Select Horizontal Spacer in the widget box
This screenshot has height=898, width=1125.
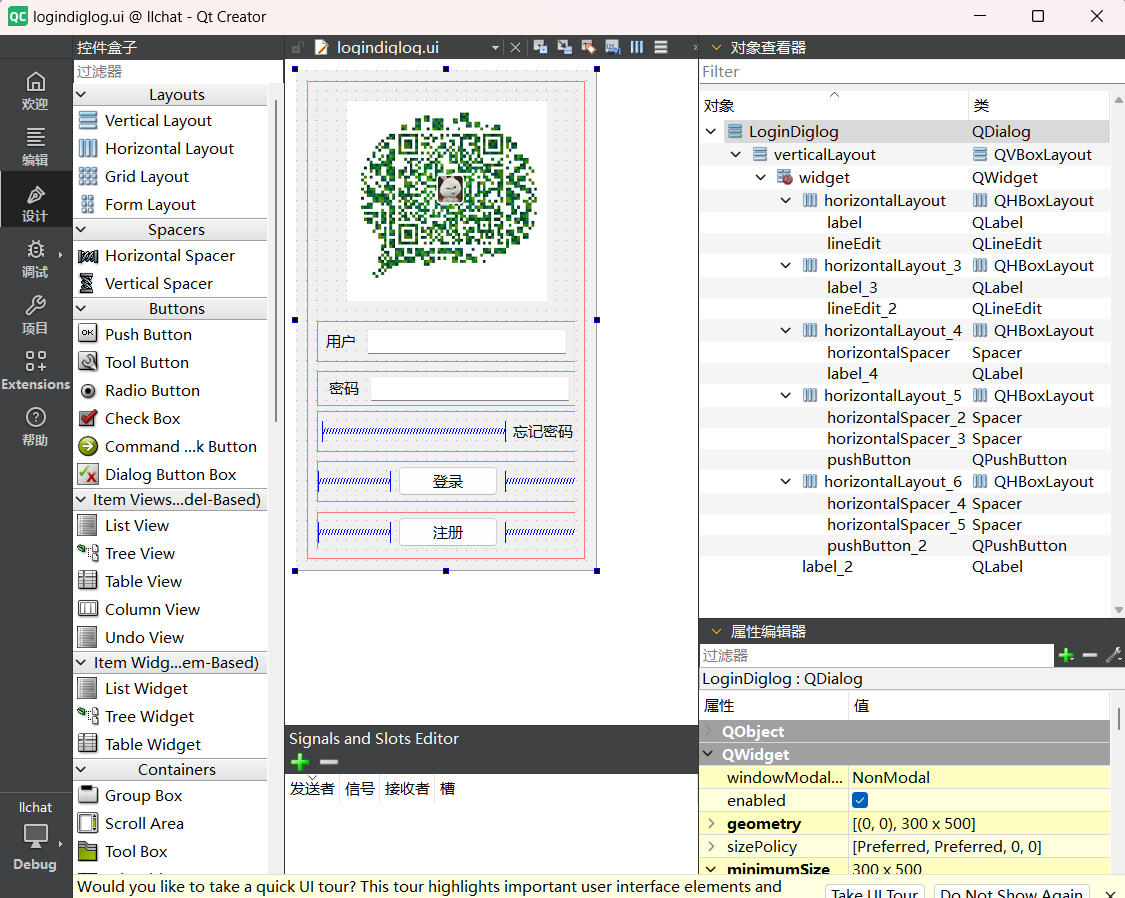pos(171,255)
